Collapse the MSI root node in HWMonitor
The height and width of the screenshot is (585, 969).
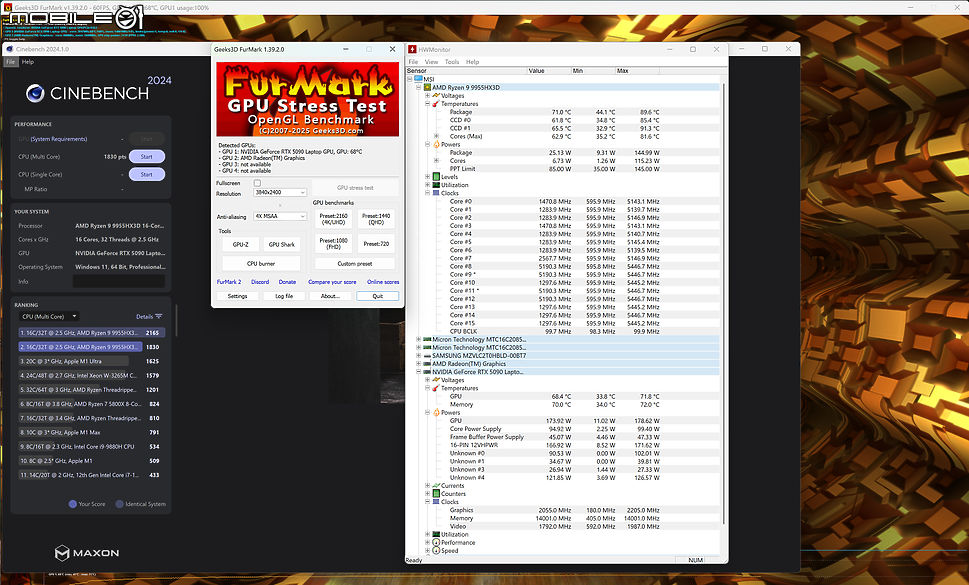click(410, 79)
